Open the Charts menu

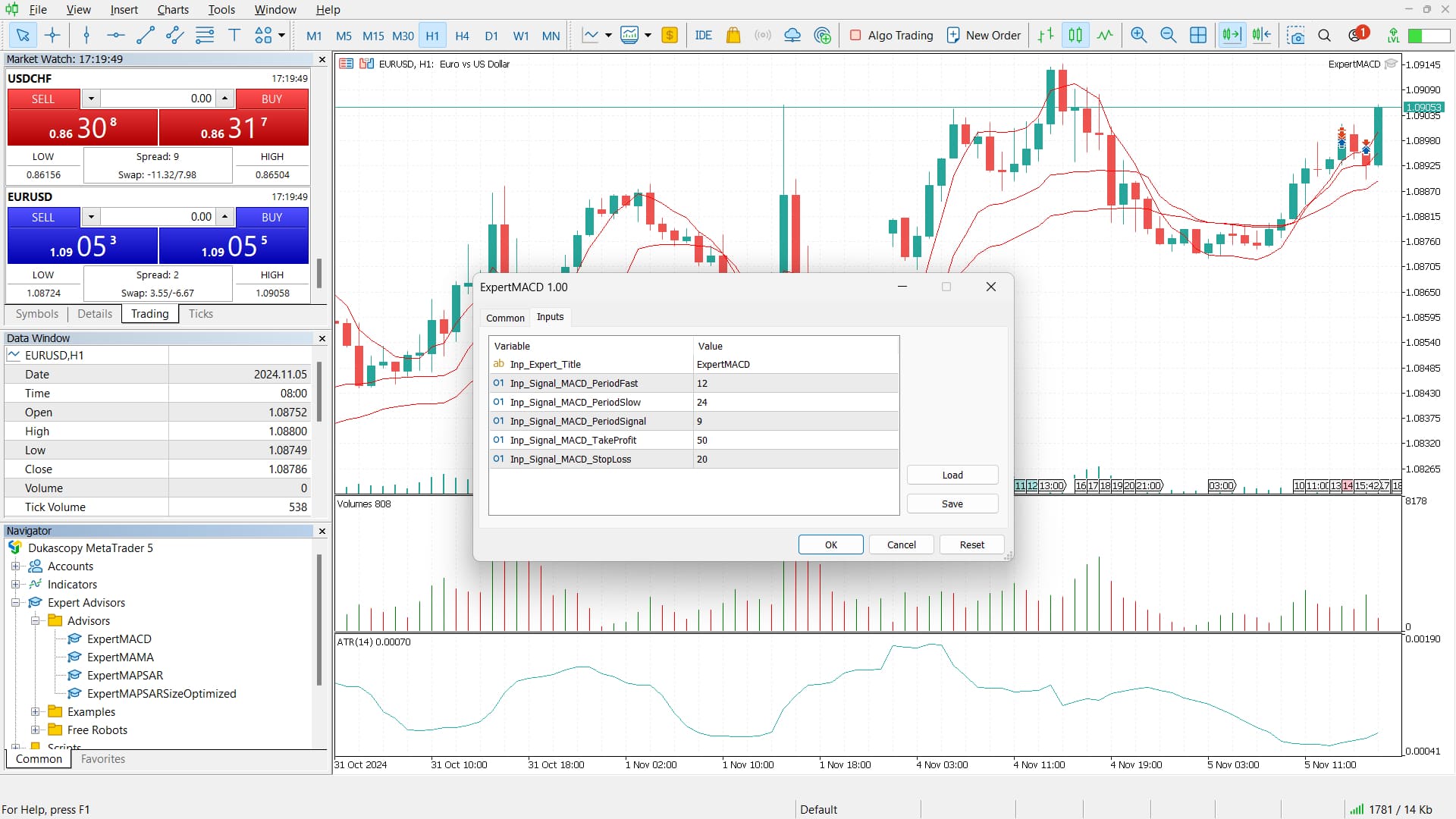pos(173,10)
